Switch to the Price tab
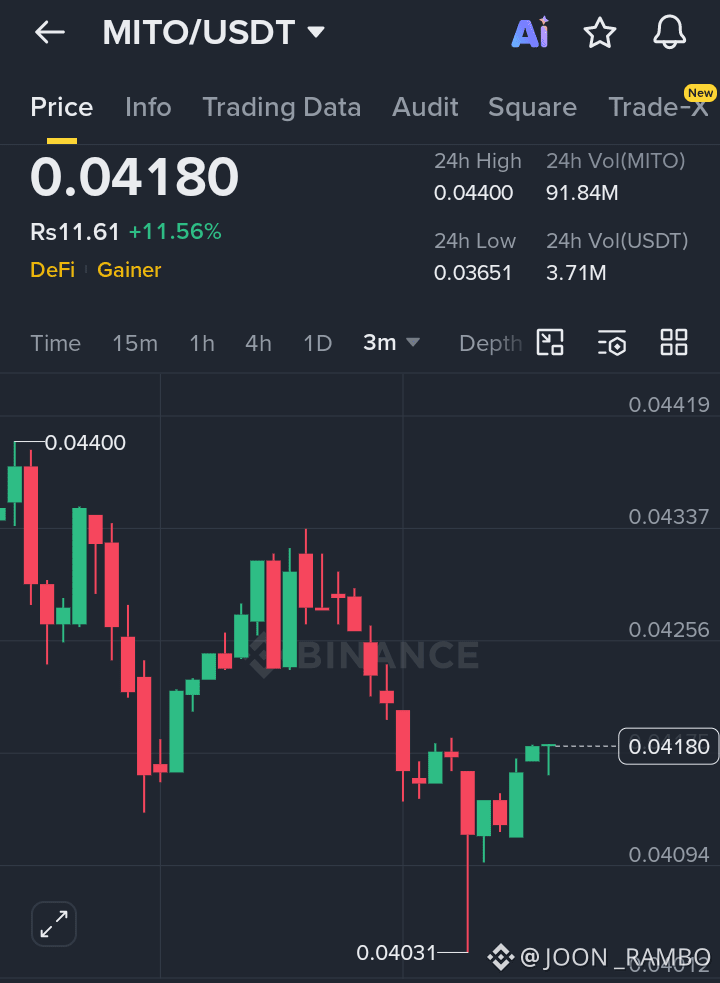Viewport: 720px width, 983px height. coord(61,107)
